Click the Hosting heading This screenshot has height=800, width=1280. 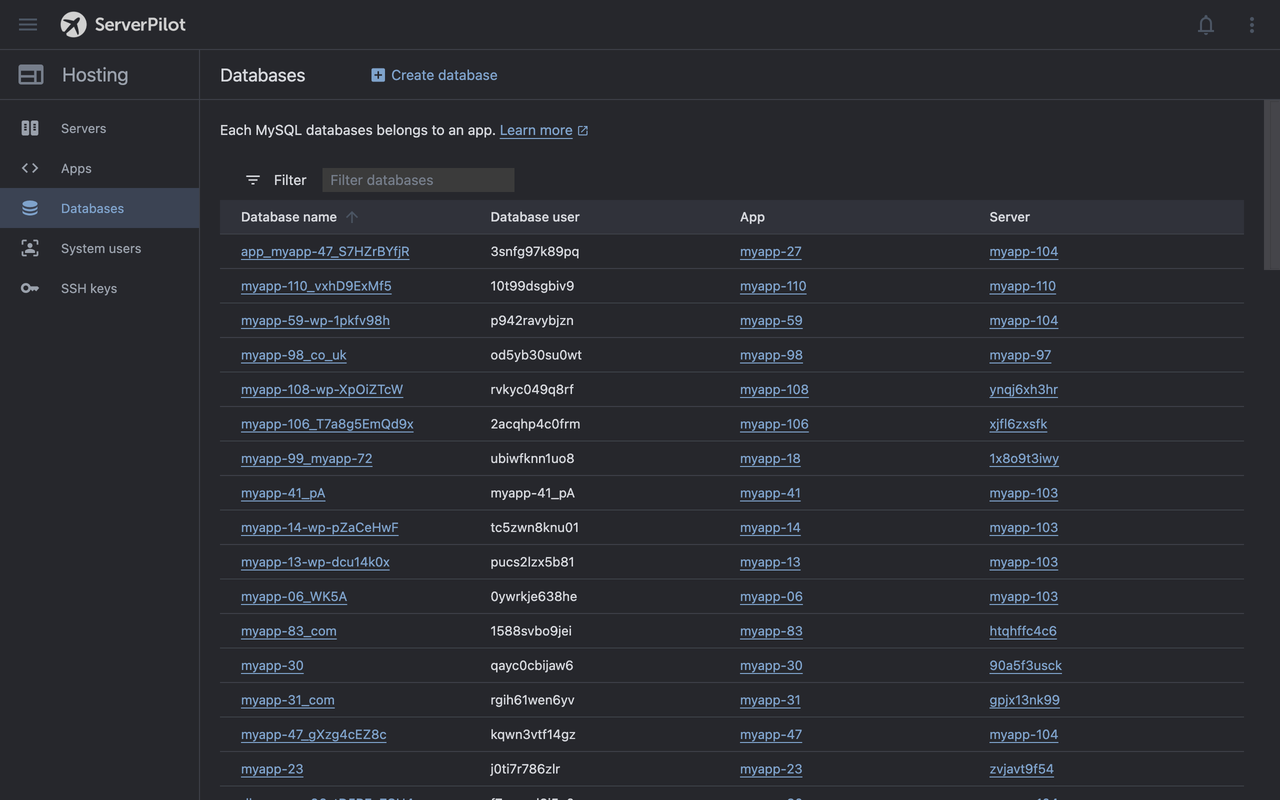[x=95, y=75]
